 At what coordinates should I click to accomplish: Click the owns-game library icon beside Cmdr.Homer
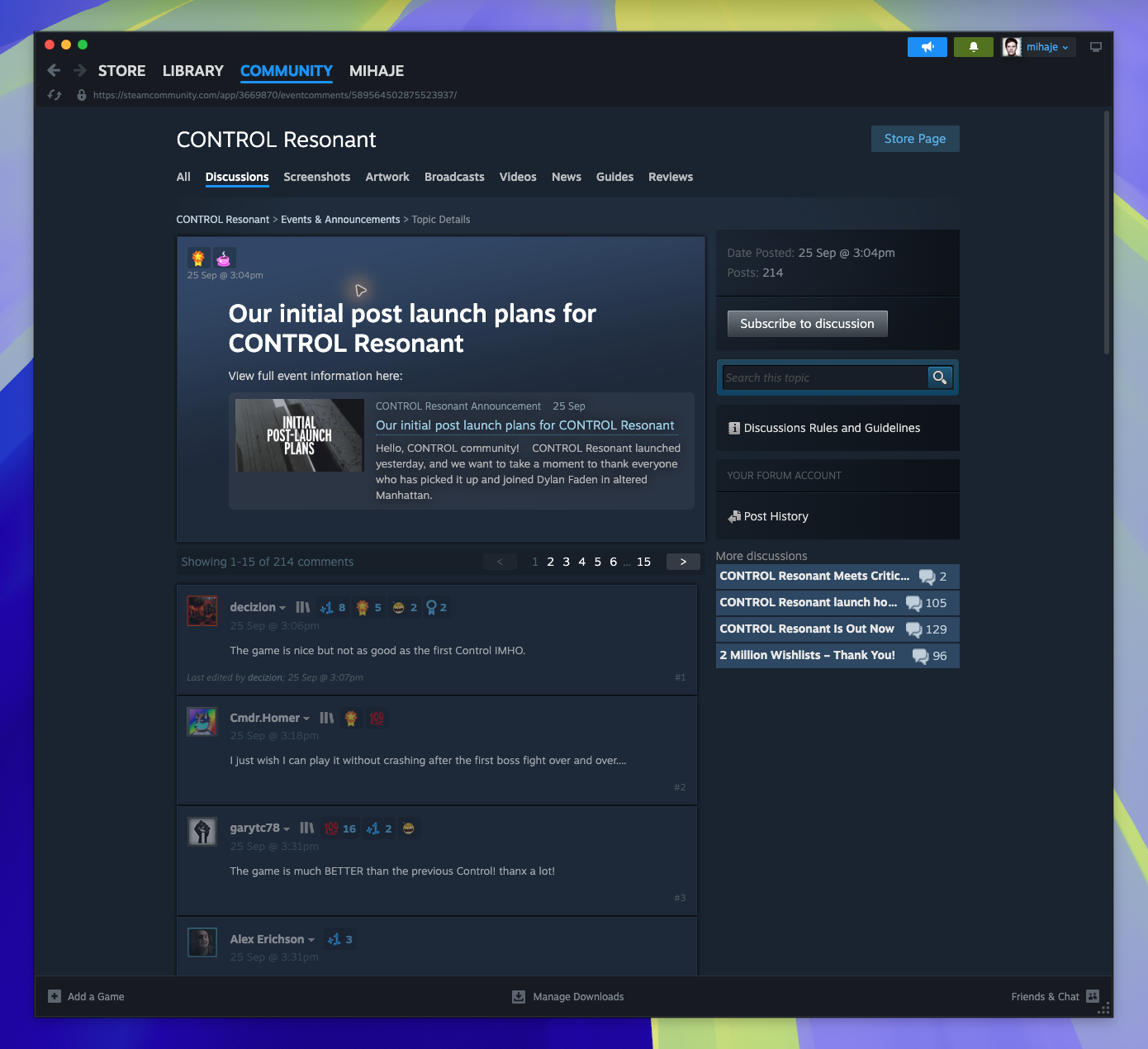pos(327,718)
